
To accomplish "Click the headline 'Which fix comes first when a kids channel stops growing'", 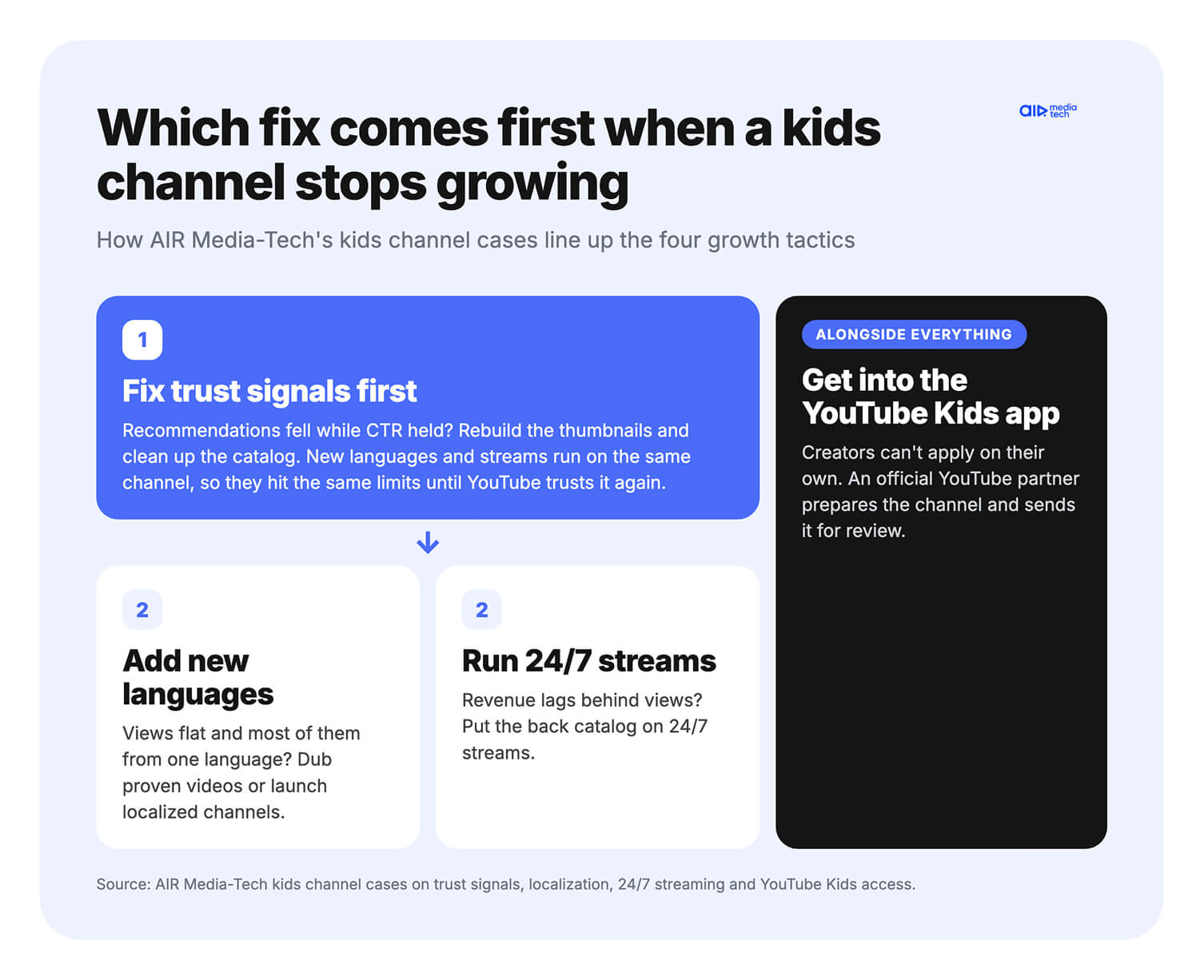I will tap(488, 155).
